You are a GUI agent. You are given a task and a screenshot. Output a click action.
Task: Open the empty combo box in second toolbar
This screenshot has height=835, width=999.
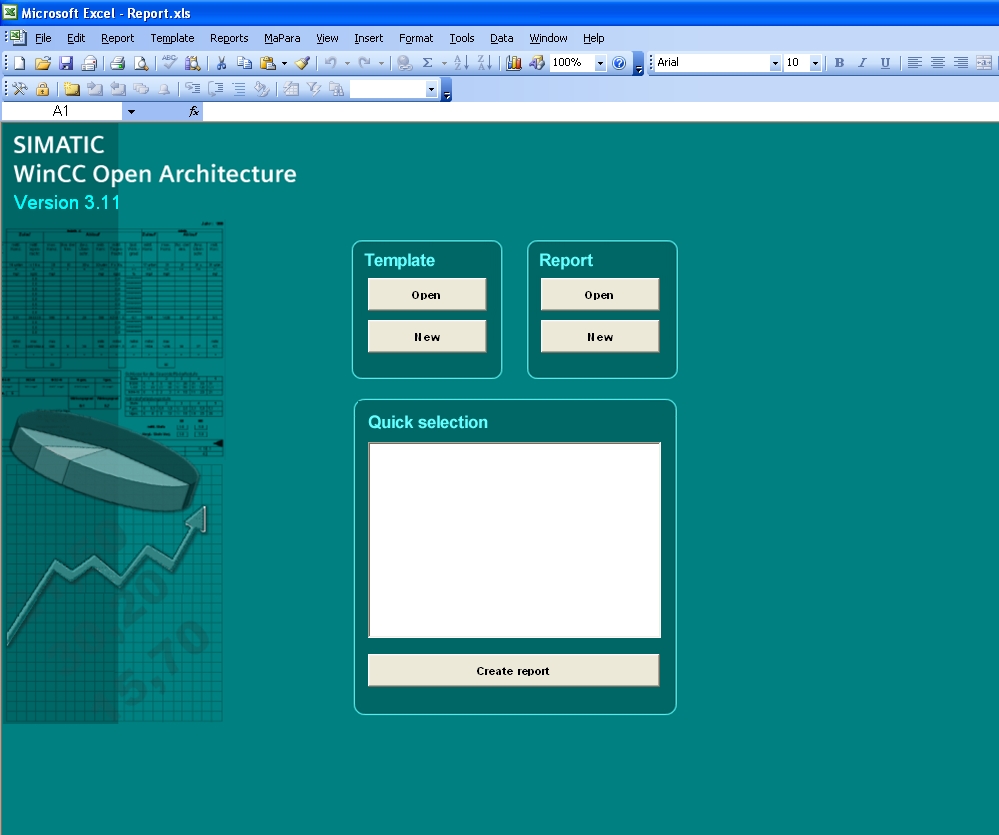pyautogui.click(x=431, y=89)
